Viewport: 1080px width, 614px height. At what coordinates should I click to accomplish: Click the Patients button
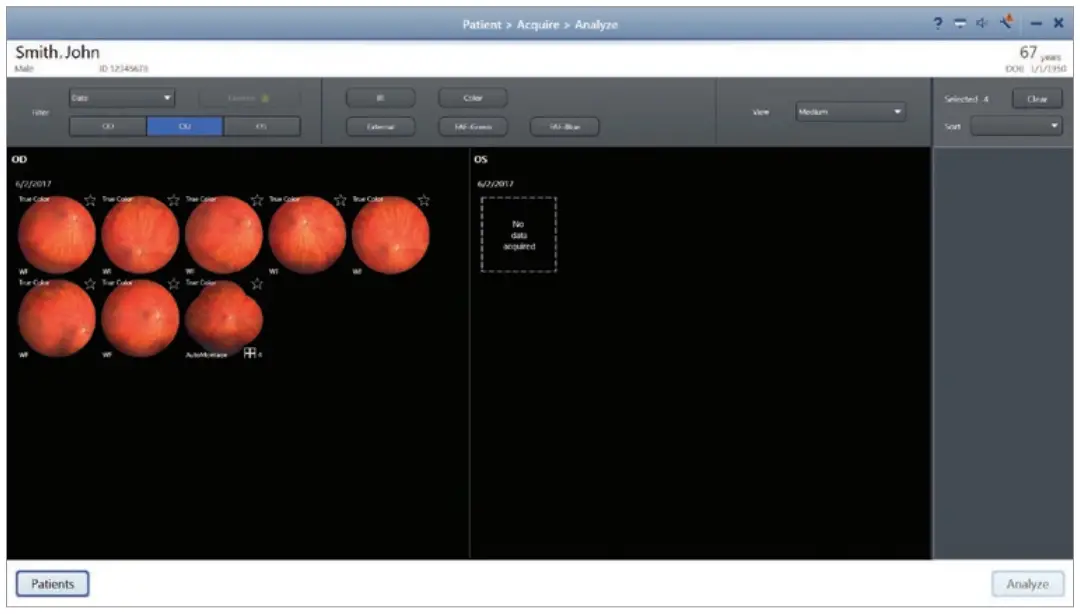click(52, 584)
